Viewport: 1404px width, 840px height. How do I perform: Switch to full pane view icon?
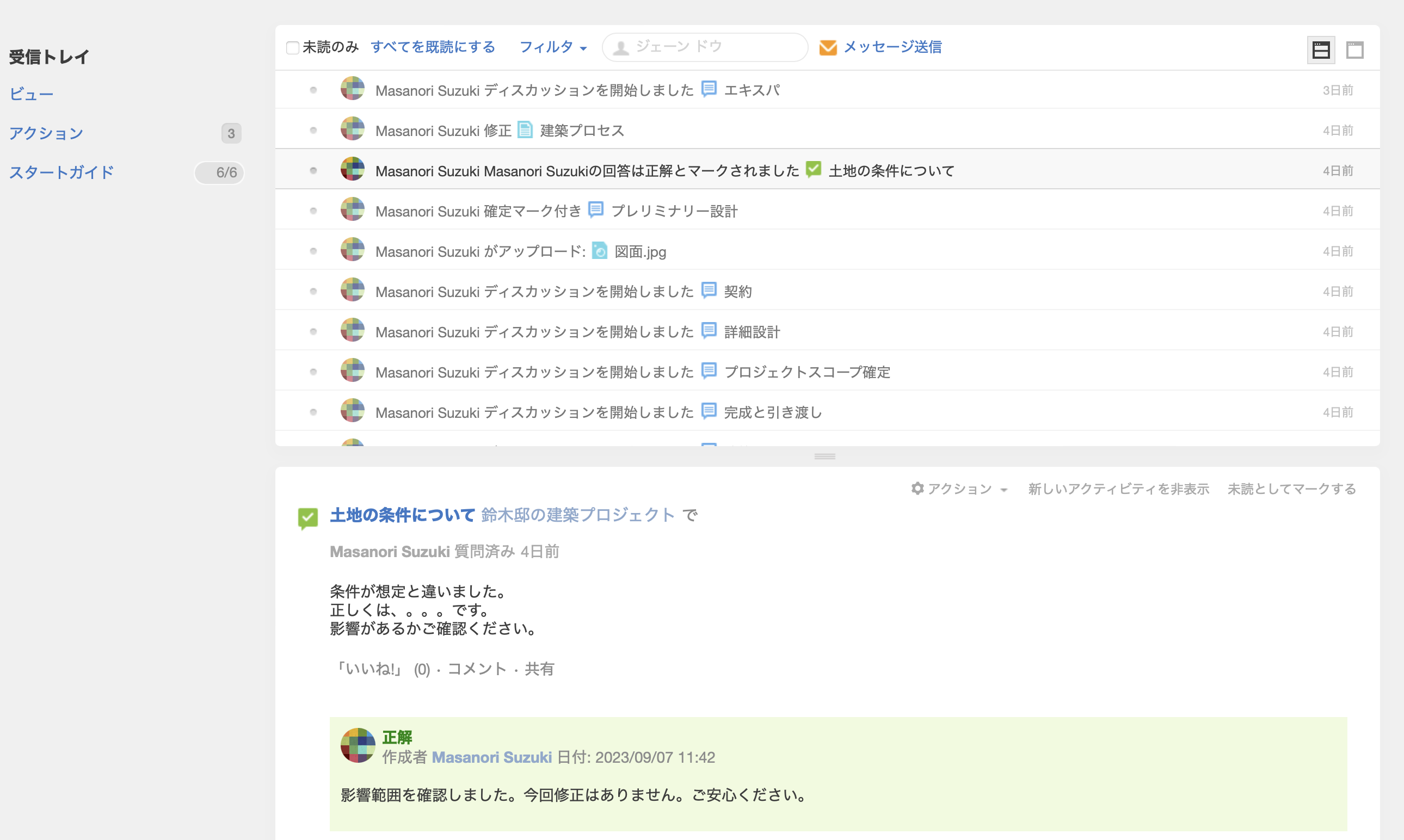pos(1354,50)
